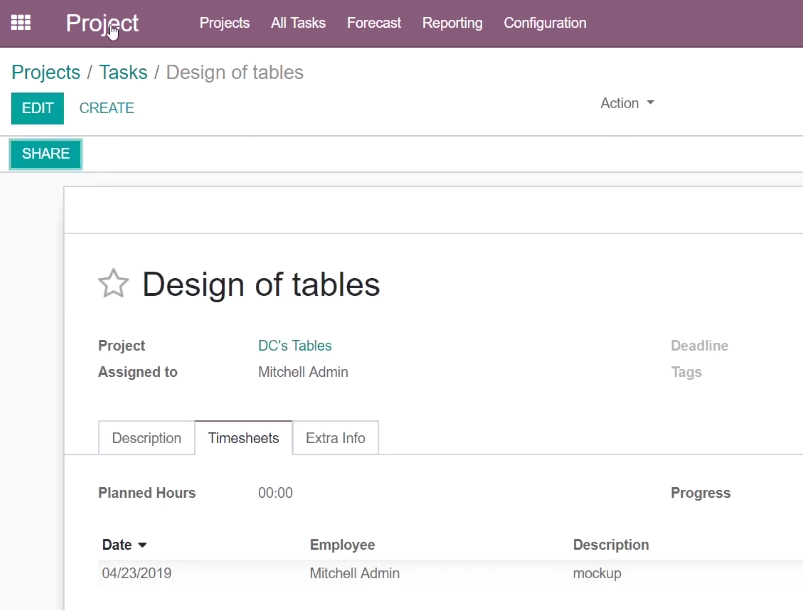
Task: Select the Timesheets tab
Action: point(243,438)
